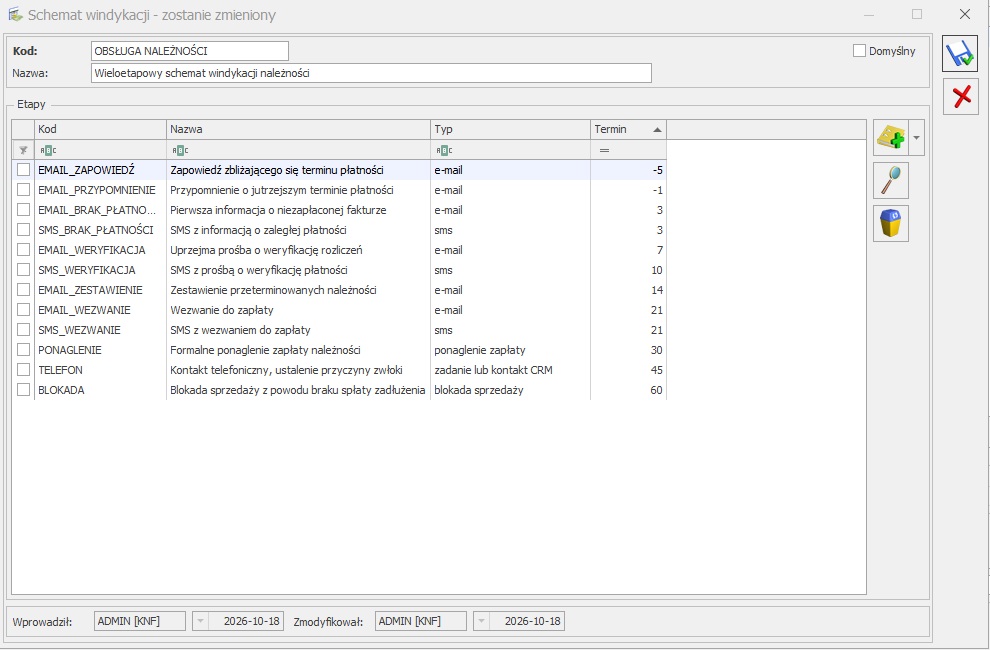Mark the BLOKADA row checkbox

point(23,390)
